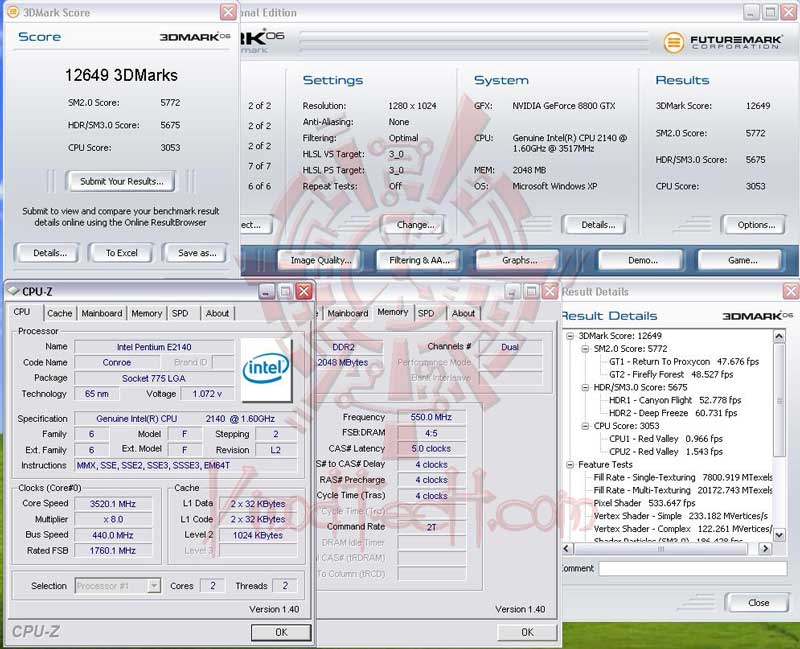Image resolution: width=800 pixels, height=649 pixels.
Task: Select Fill Rate - Multi-Texturing row
Action: (683, 490)
